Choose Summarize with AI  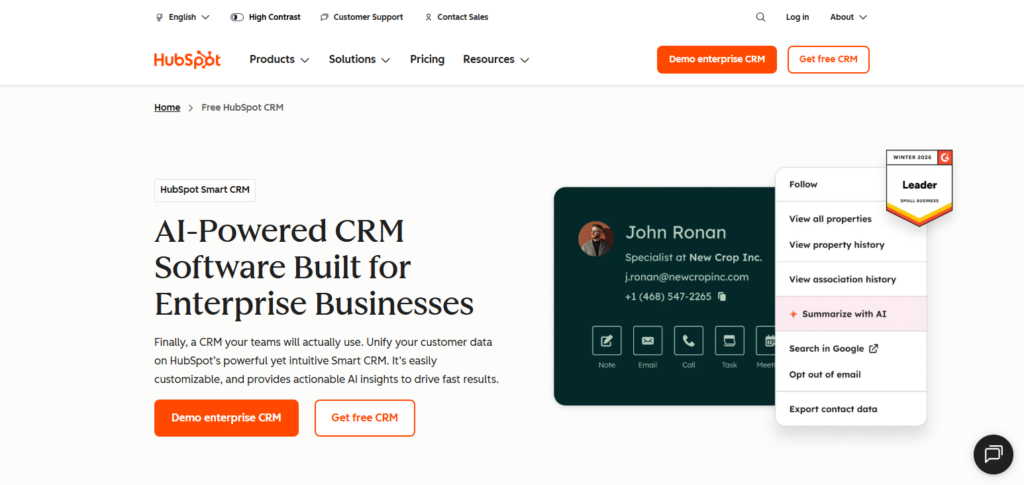pyautogui.click(x=851, y=314)
